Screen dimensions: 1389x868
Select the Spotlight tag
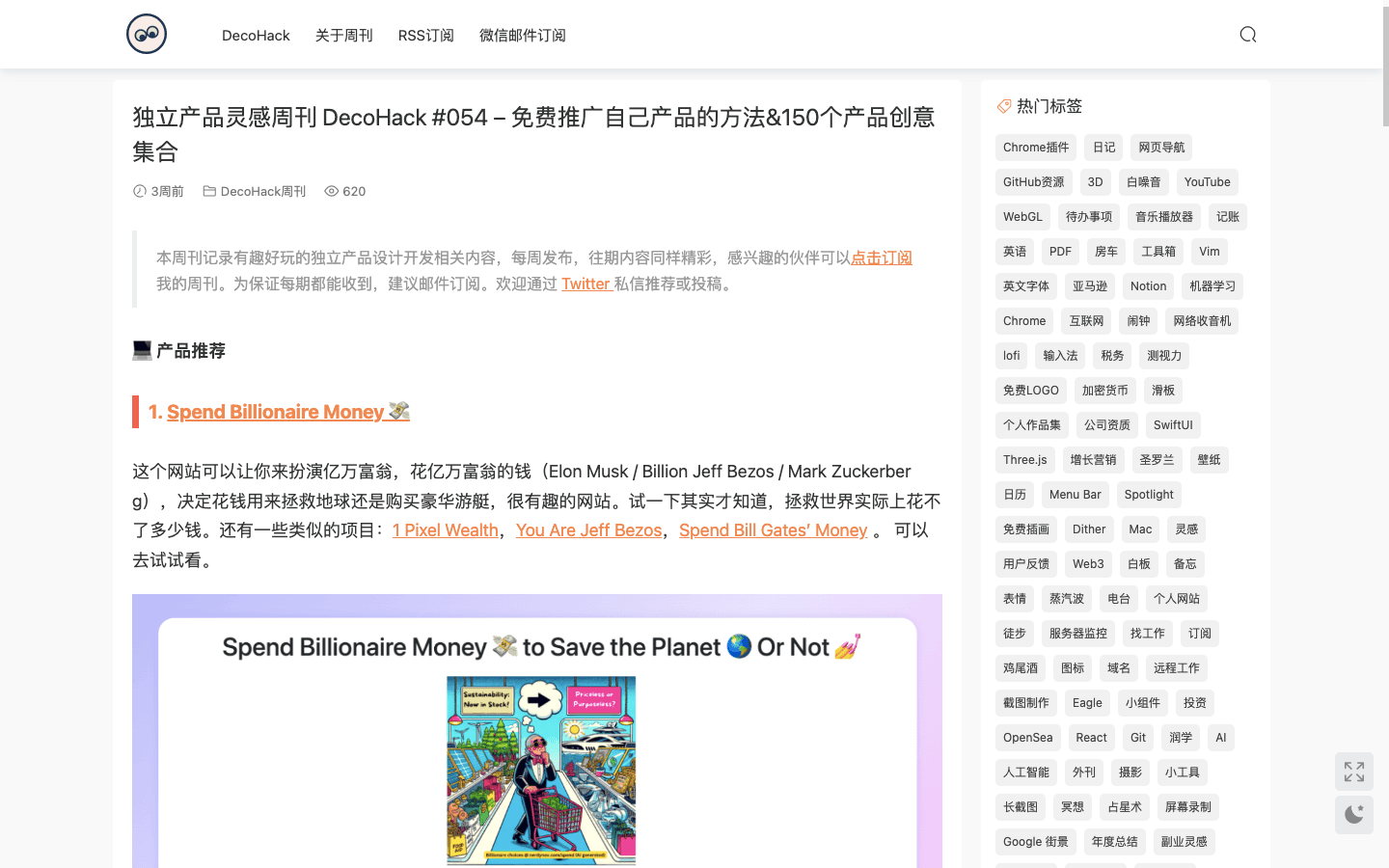pyautogui.click(x=1150, y=495)
